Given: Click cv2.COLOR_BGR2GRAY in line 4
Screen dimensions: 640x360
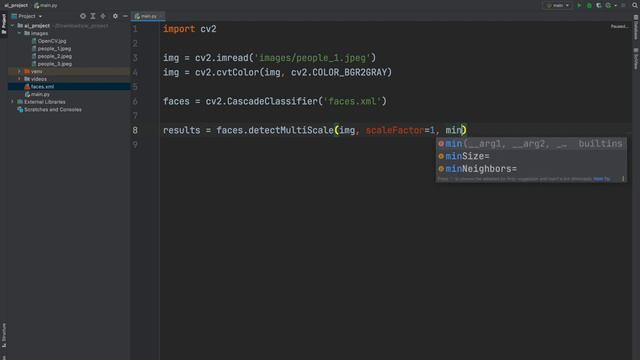Looking at the screenshot, I should [x=339, y=73].
